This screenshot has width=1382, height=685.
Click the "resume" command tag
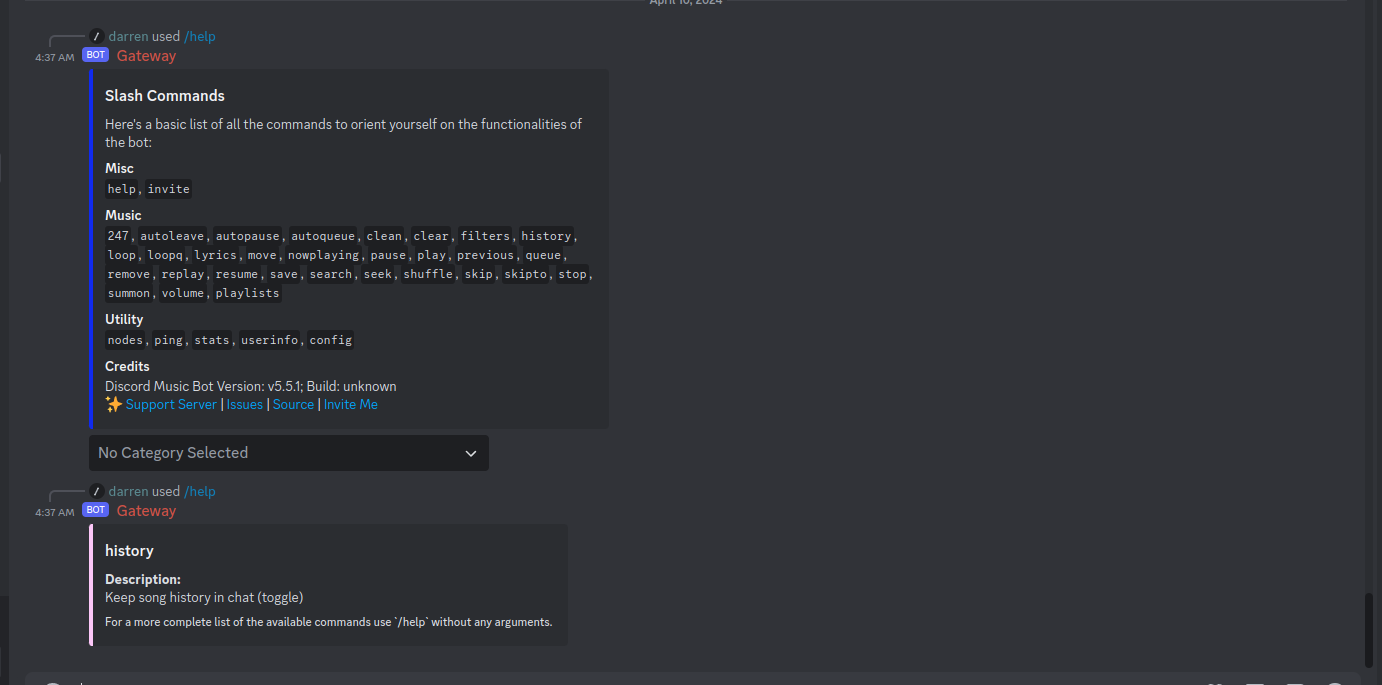[236, 274]
